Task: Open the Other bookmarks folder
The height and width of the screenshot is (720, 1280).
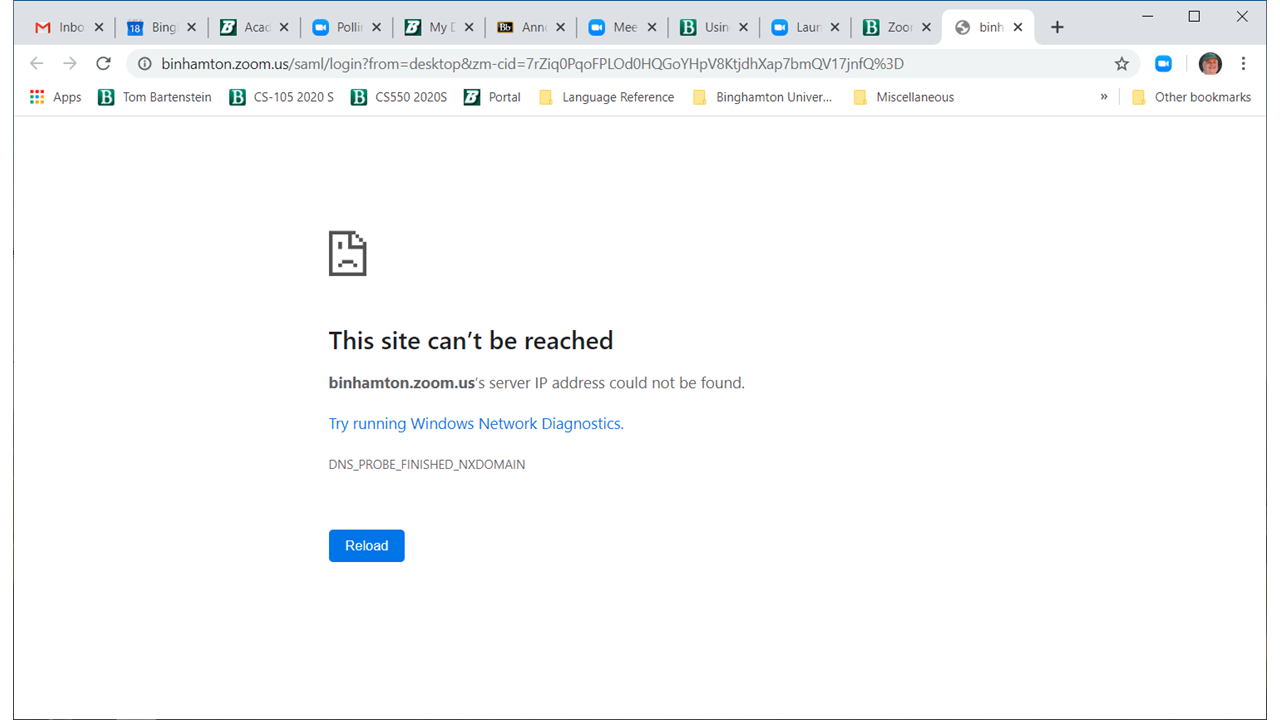Action: point(1191,97)
